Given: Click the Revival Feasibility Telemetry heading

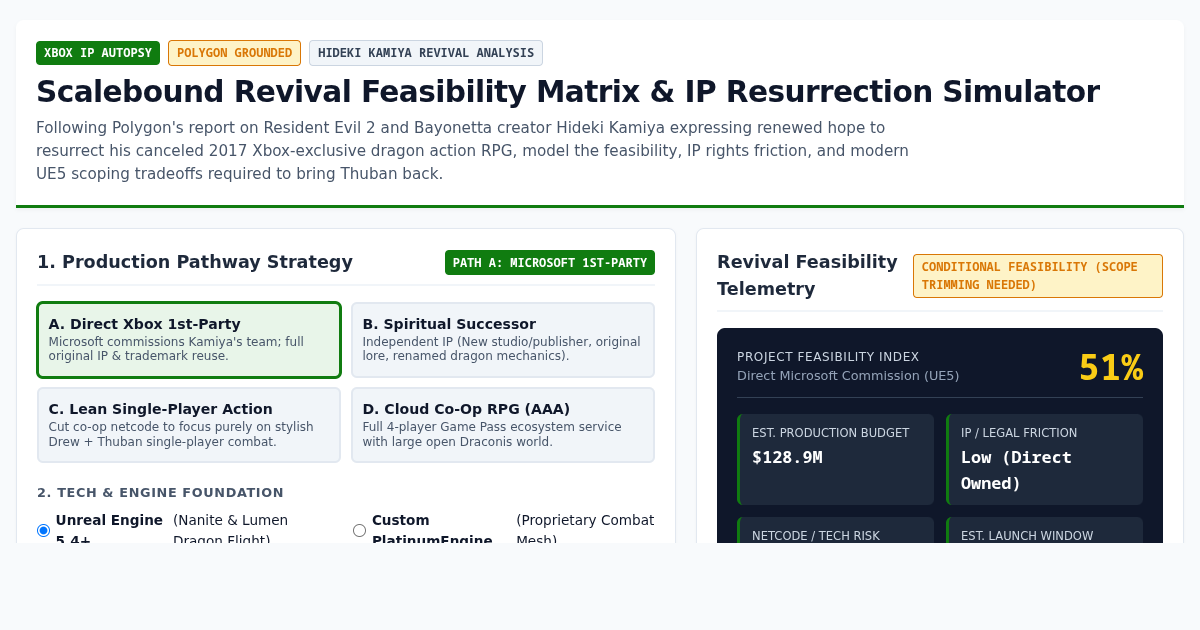Looking at the screenshot, I should [x=808, y=275].
